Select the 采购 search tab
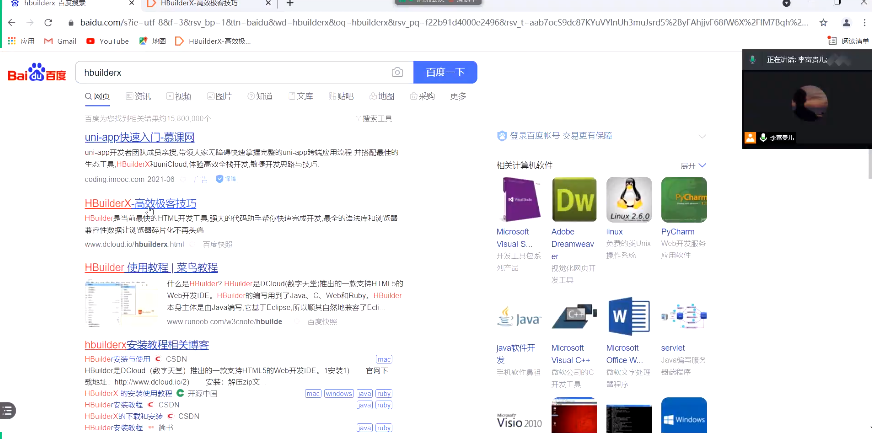Viewport: 872px width, 439px height. pos(423,96)
